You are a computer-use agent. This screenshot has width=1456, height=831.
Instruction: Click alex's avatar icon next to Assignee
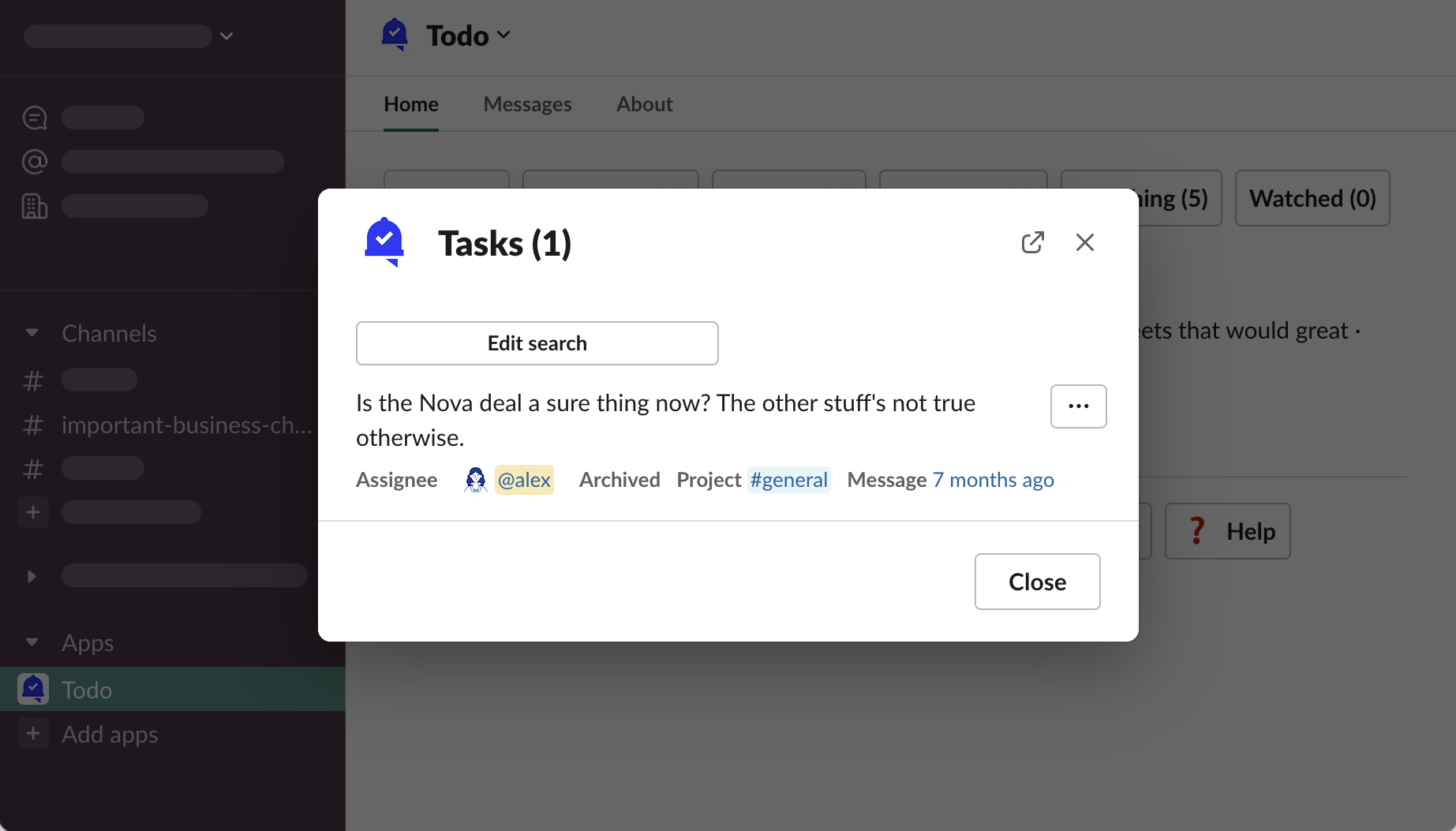pos(475,480)
